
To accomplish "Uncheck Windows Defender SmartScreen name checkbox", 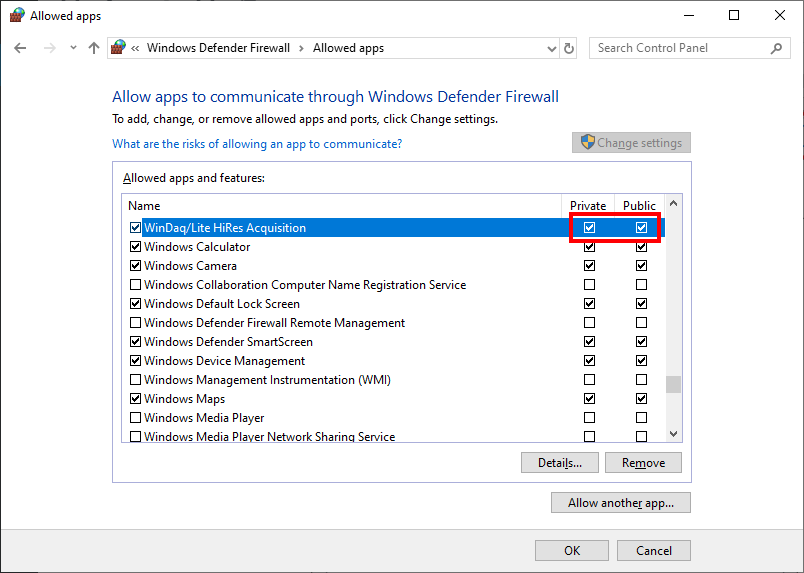I will click(x=135, y=342).
